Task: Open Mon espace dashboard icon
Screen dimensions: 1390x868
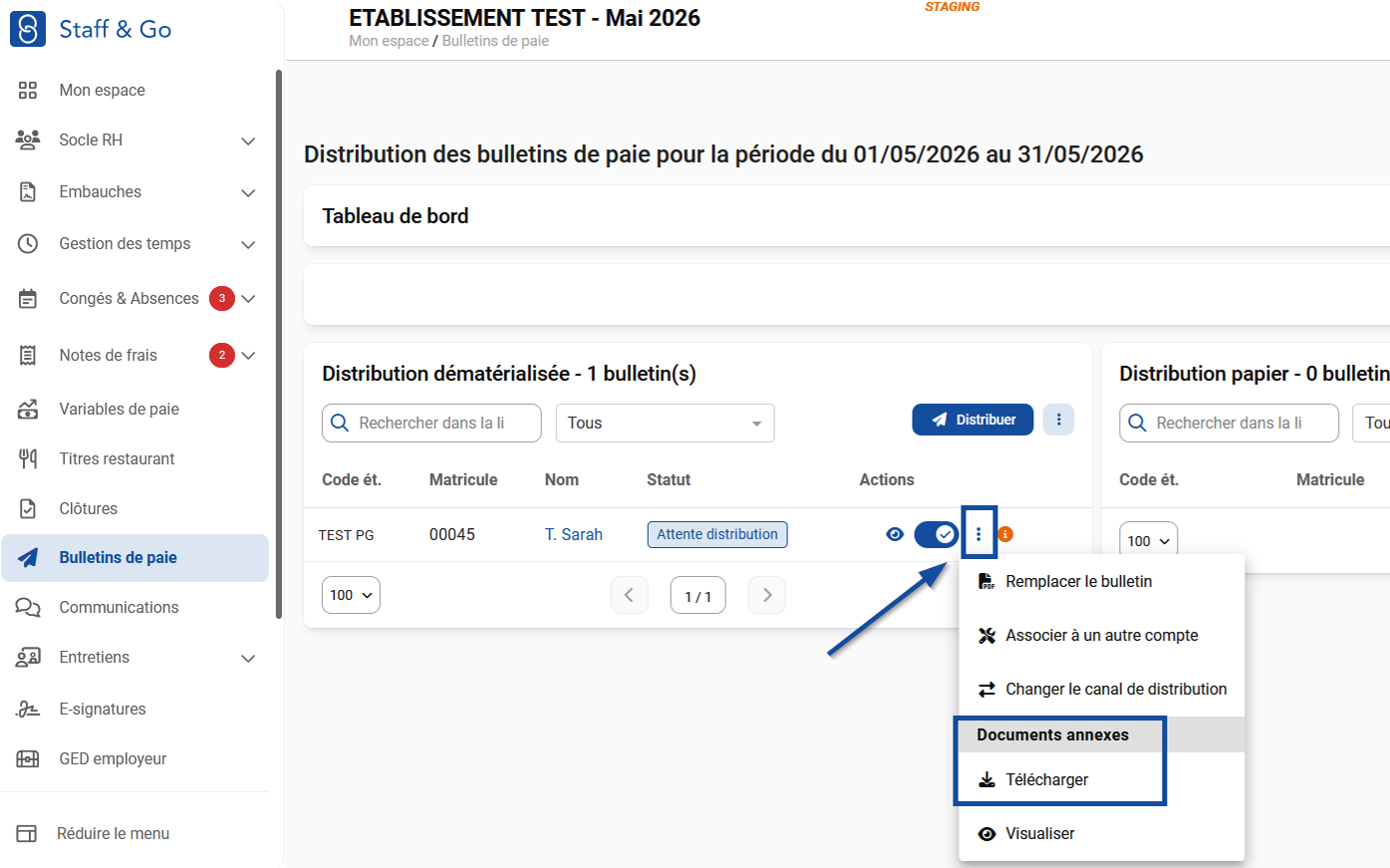Action: 28,91
